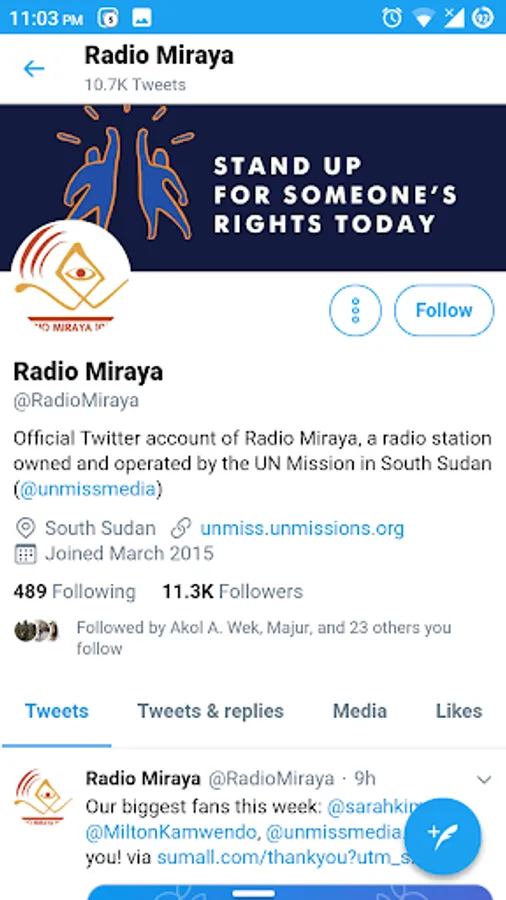
Task: Open the Likes tab
Action: 459,711
